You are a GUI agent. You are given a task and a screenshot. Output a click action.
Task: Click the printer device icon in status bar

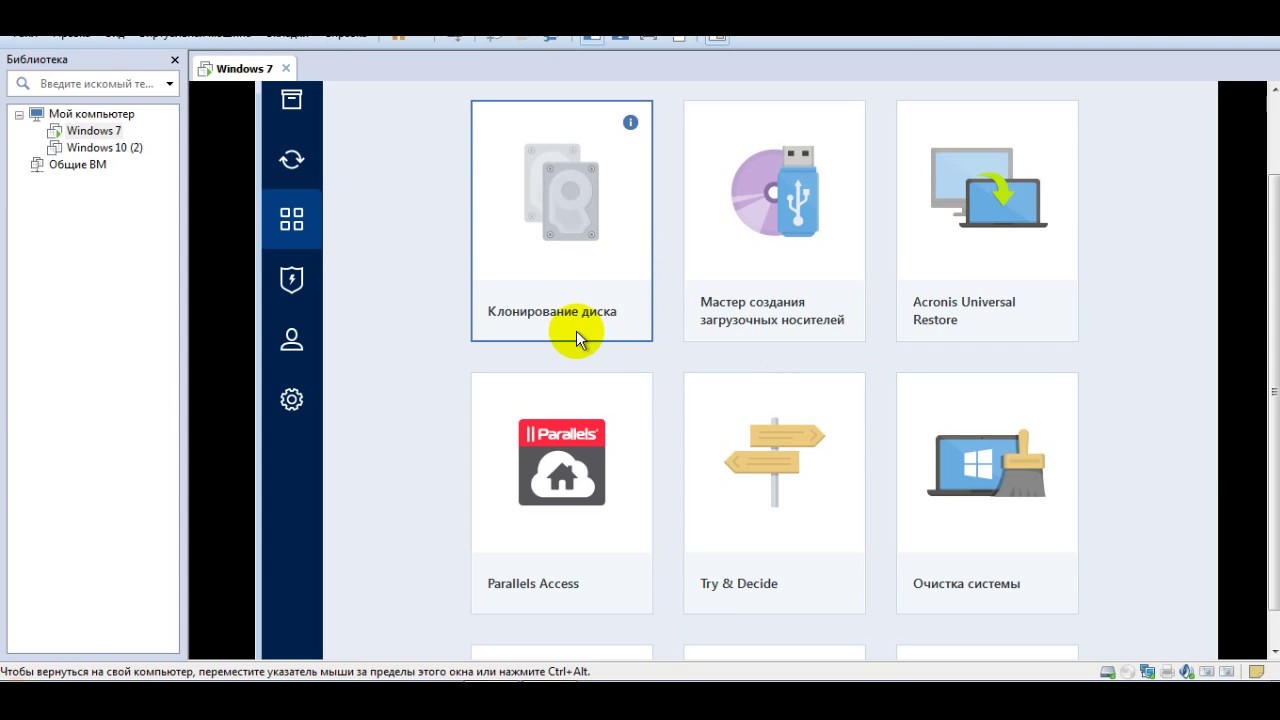click(1167, 672)
